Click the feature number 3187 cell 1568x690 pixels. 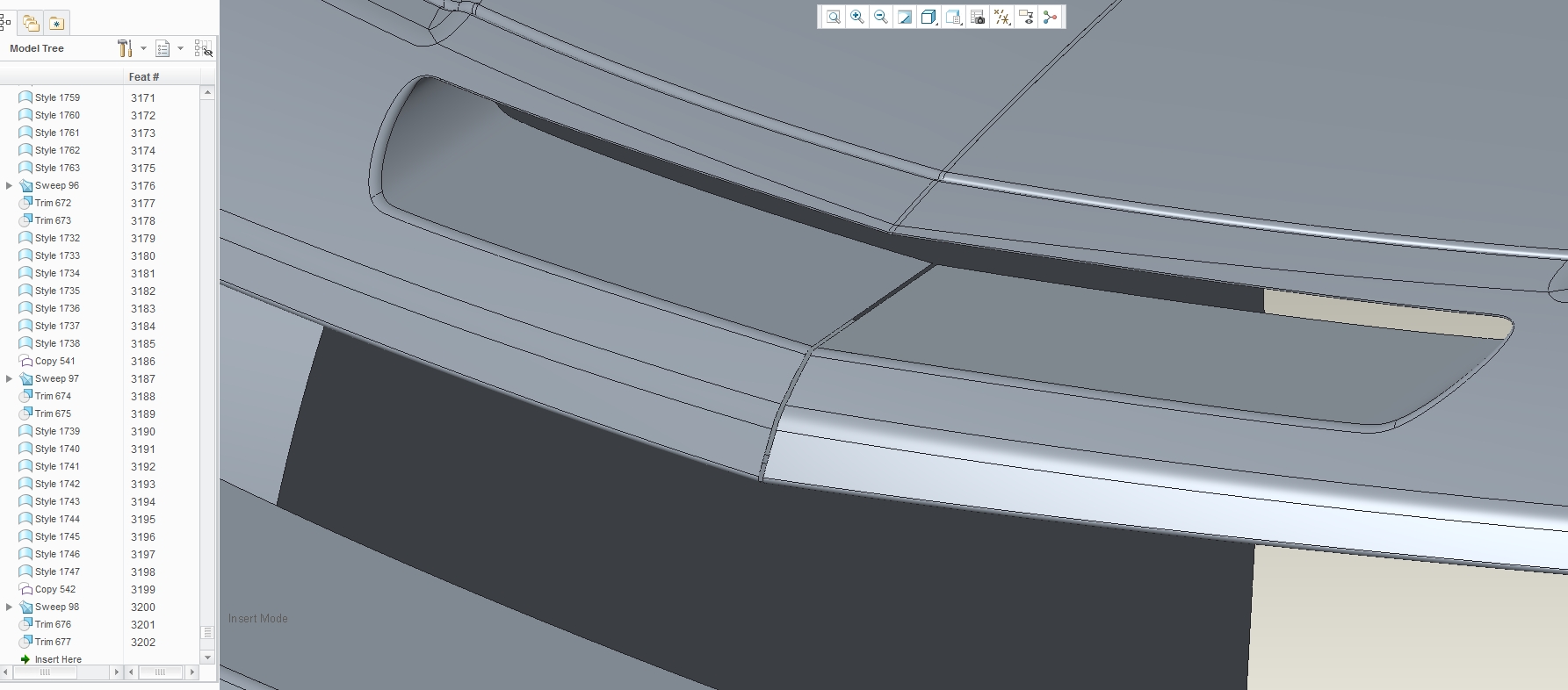[x=143, y=378]
